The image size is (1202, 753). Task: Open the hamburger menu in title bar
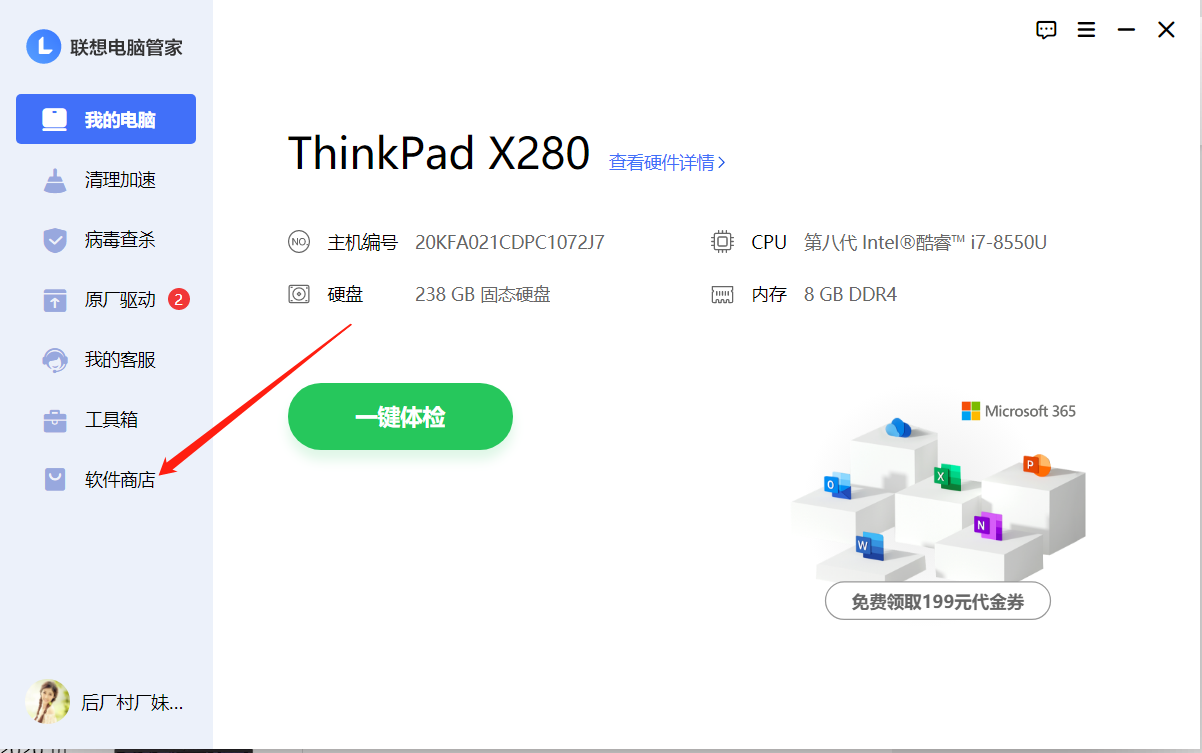point(1086,30)
